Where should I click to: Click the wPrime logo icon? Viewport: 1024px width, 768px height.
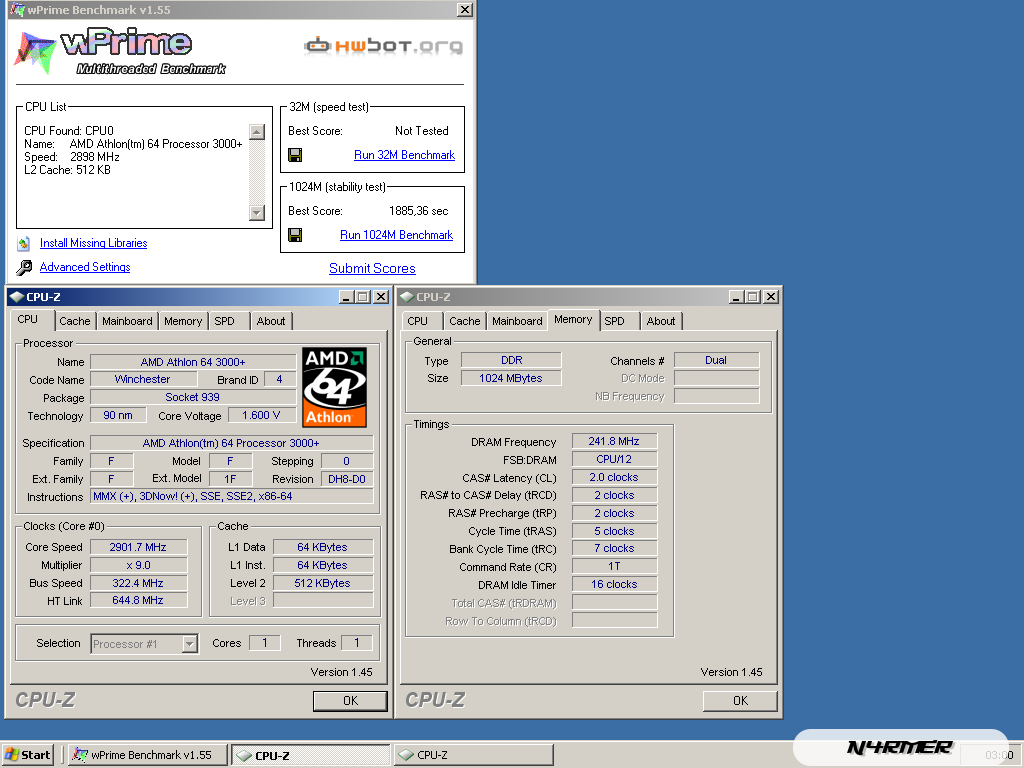(x=35, y=53)
